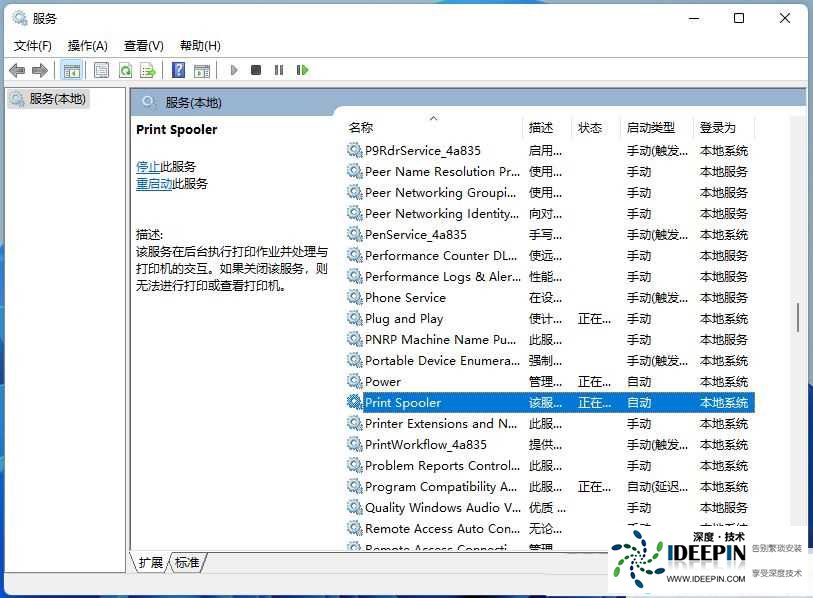
Task: Select the P9RdrService_4a835 service row
Action: coord(550,150)
